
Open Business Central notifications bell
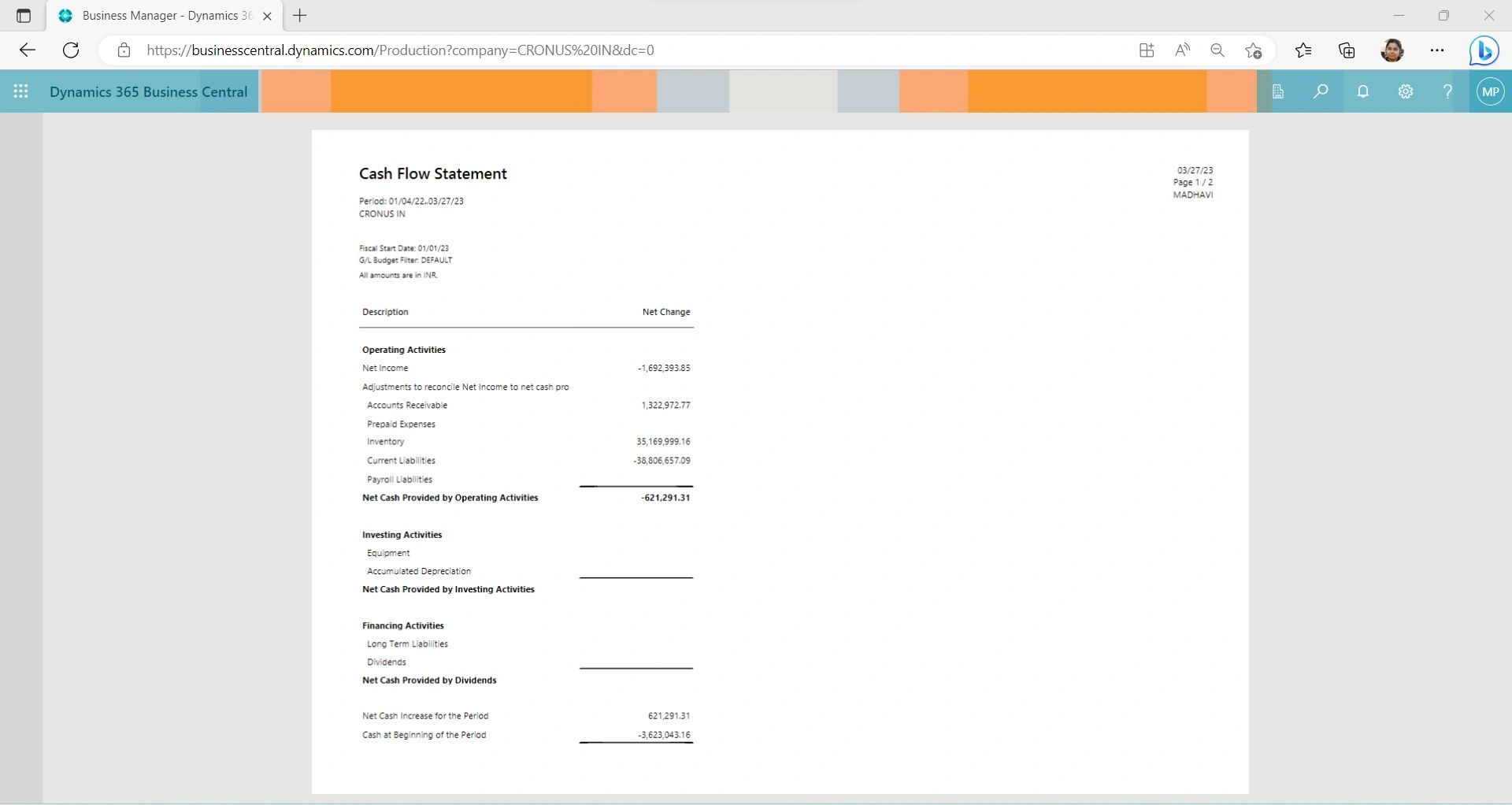click(1363, 91)
